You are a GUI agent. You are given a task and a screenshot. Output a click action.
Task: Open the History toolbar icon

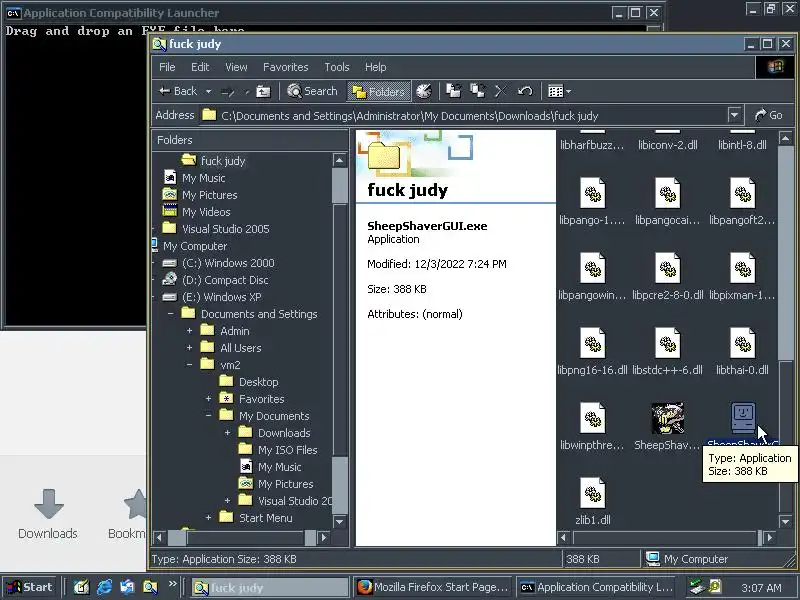click(423, 91)
